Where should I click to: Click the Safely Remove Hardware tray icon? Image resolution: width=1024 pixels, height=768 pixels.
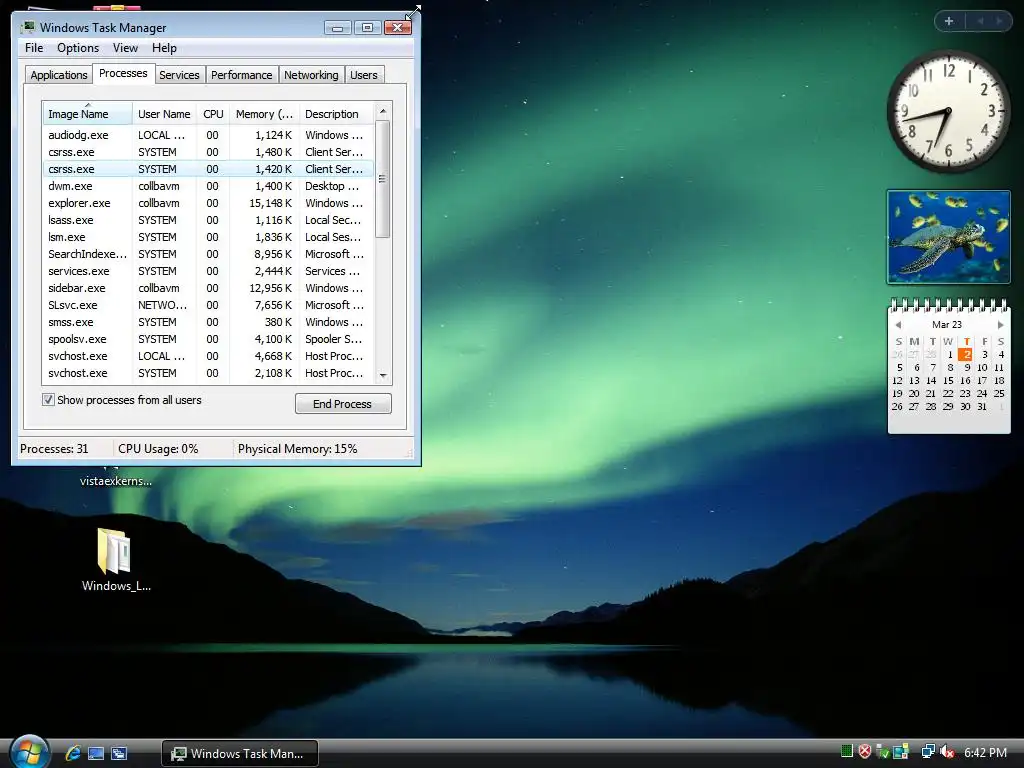(882, 752)
